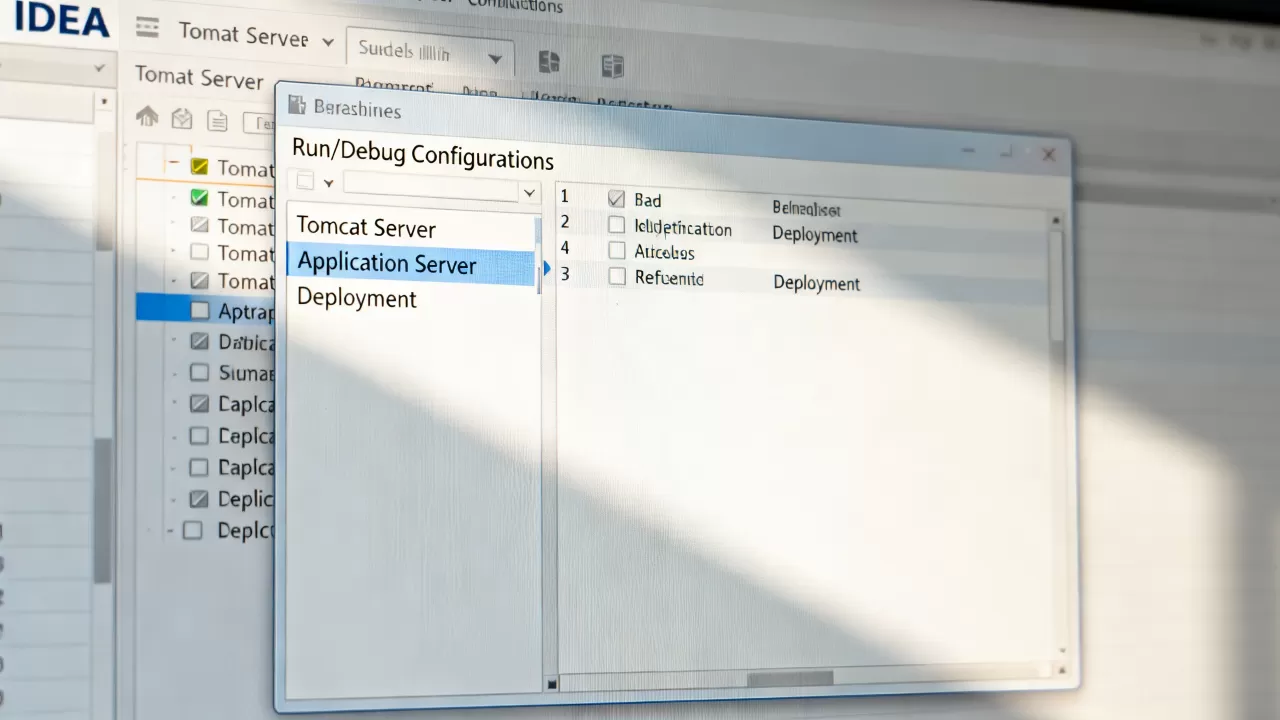Click the configurations list scrollbar
Image resolution: width=1280 pixels, height=720 pixels.
538,255
